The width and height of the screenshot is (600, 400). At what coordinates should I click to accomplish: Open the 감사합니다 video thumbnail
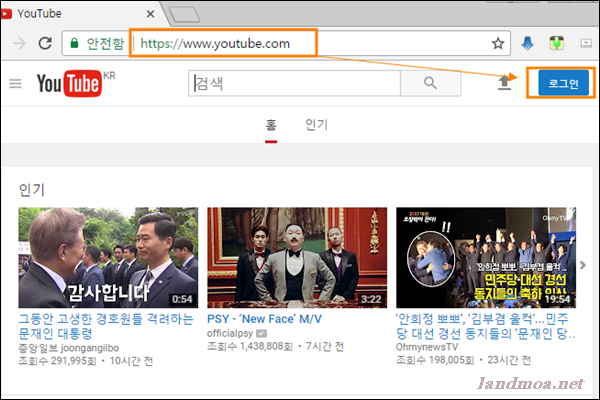tap(108, 258)
